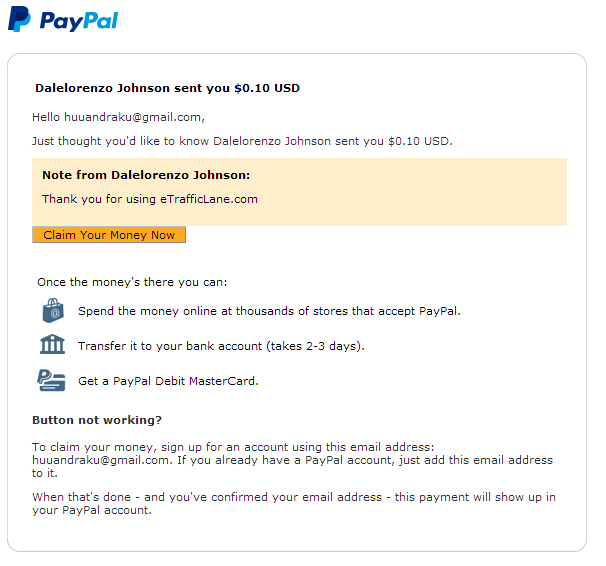Click the shopping bag icon
The width and height of the screenshot is (606, 566).
pyautogui.click(x=53, y=310)
